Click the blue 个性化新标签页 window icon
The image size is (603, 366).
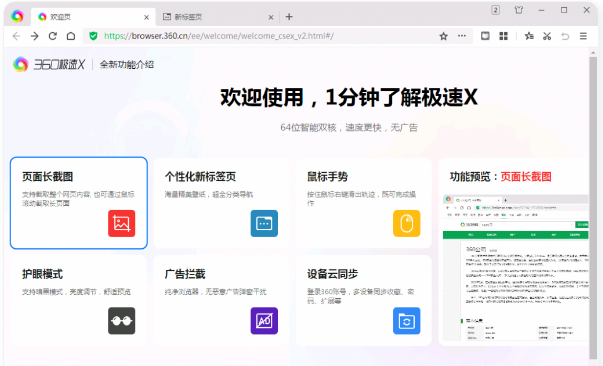(264, 223)
